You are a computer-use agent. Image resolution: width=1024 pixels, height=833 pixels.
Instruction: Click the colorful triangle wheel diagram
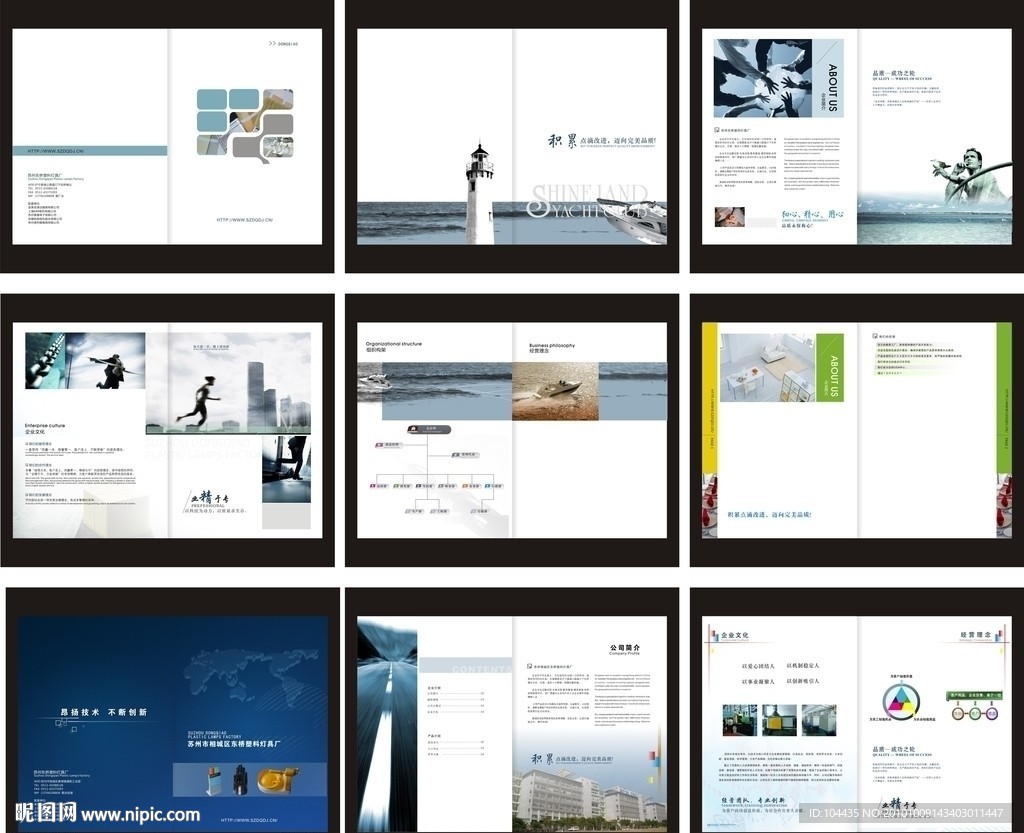point(901,702)
